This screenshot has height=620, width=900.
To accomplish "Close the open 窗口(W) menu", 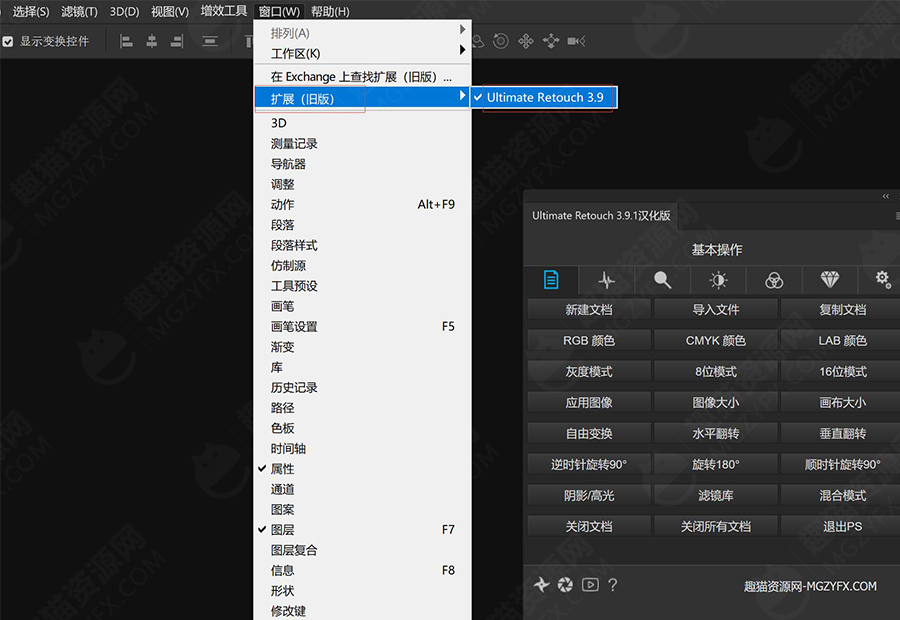I will (x=279, y=11).
